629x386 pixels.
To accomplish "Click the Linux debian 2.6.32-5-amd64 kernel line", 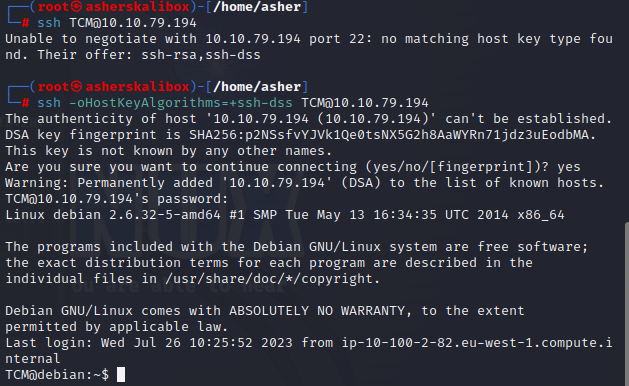I will 284,215.
